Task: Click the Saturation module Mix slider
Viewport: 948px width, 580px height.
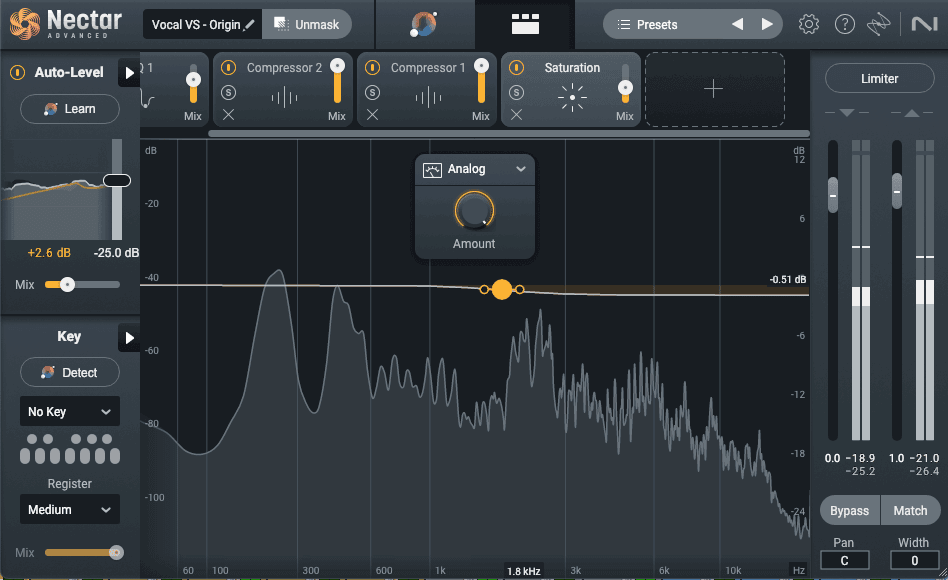Action: coord(625,83)
